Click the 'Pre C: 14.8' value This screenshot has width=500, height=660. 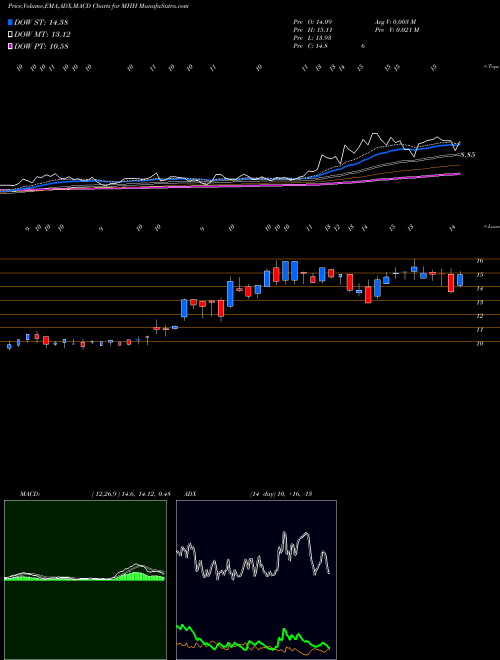click(x=311, y=46)
